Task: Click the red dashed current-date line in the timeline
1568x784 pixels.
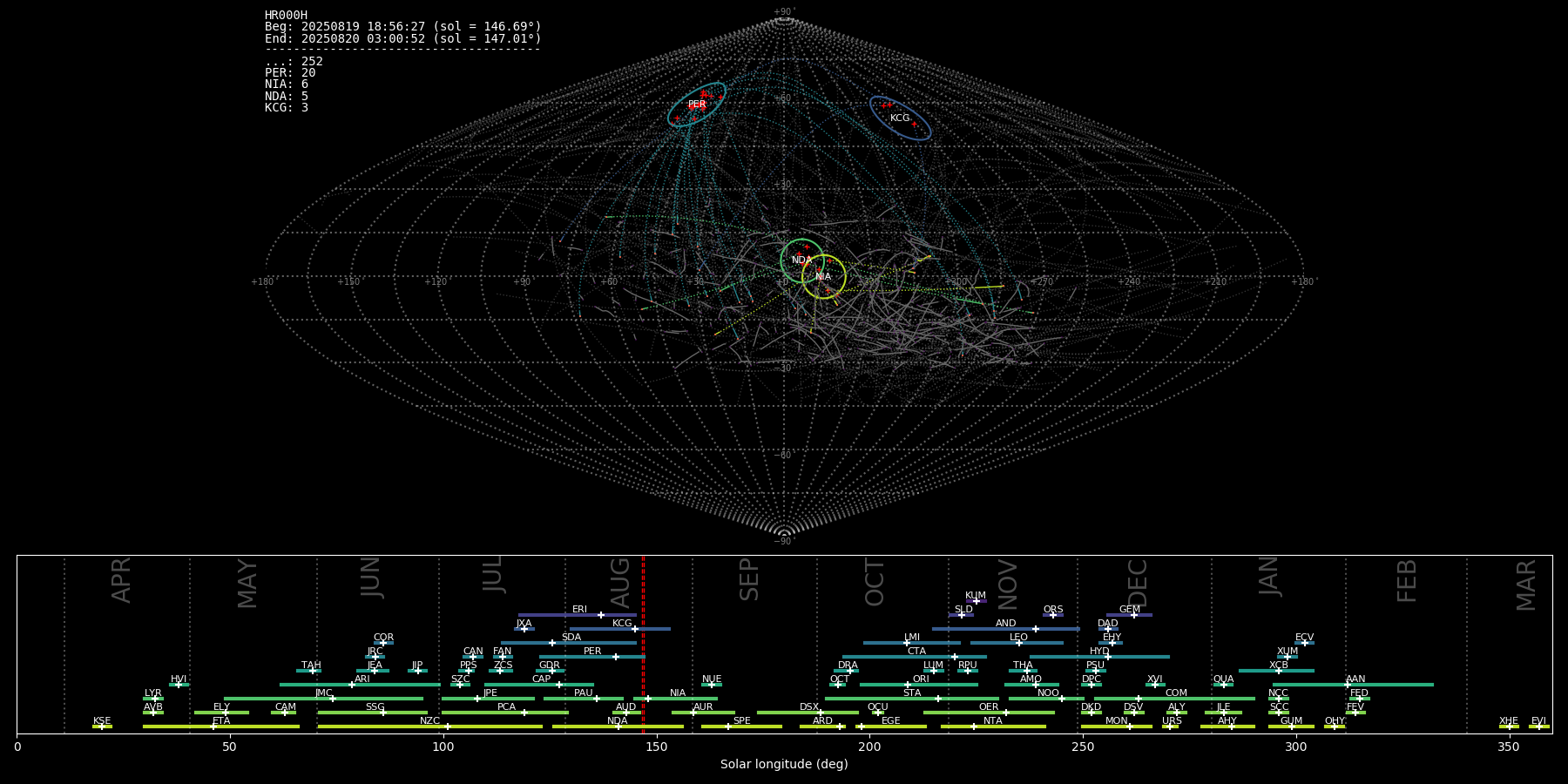Action: tap(643, 645)
